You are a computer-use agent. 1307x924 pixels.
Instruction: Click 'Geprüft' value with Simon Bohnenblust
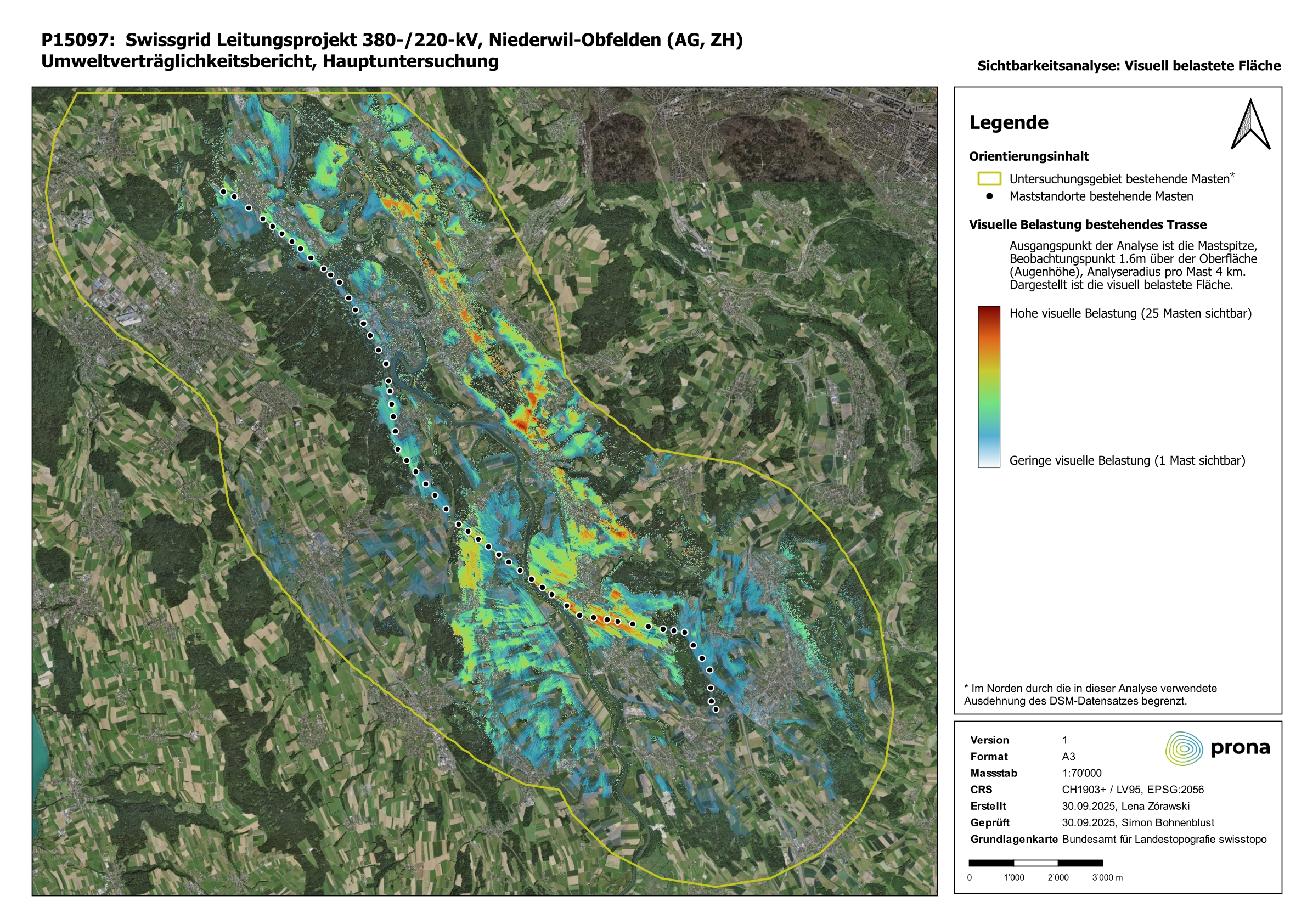[x=1138, y=822]
